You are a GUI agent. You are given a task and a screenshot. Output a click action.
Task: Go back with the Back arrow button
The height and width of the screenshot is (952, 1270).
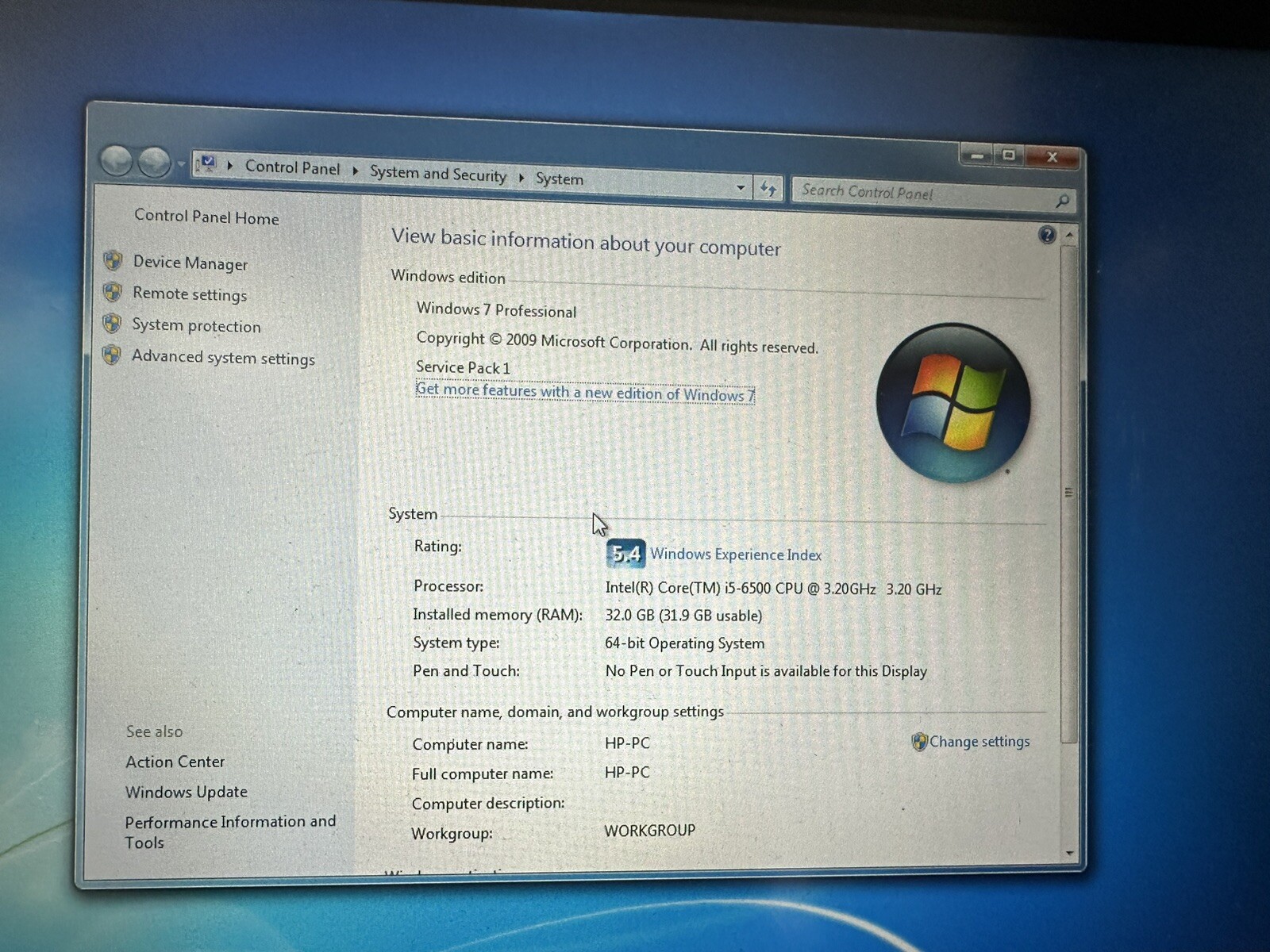click(x=116, y=161)
